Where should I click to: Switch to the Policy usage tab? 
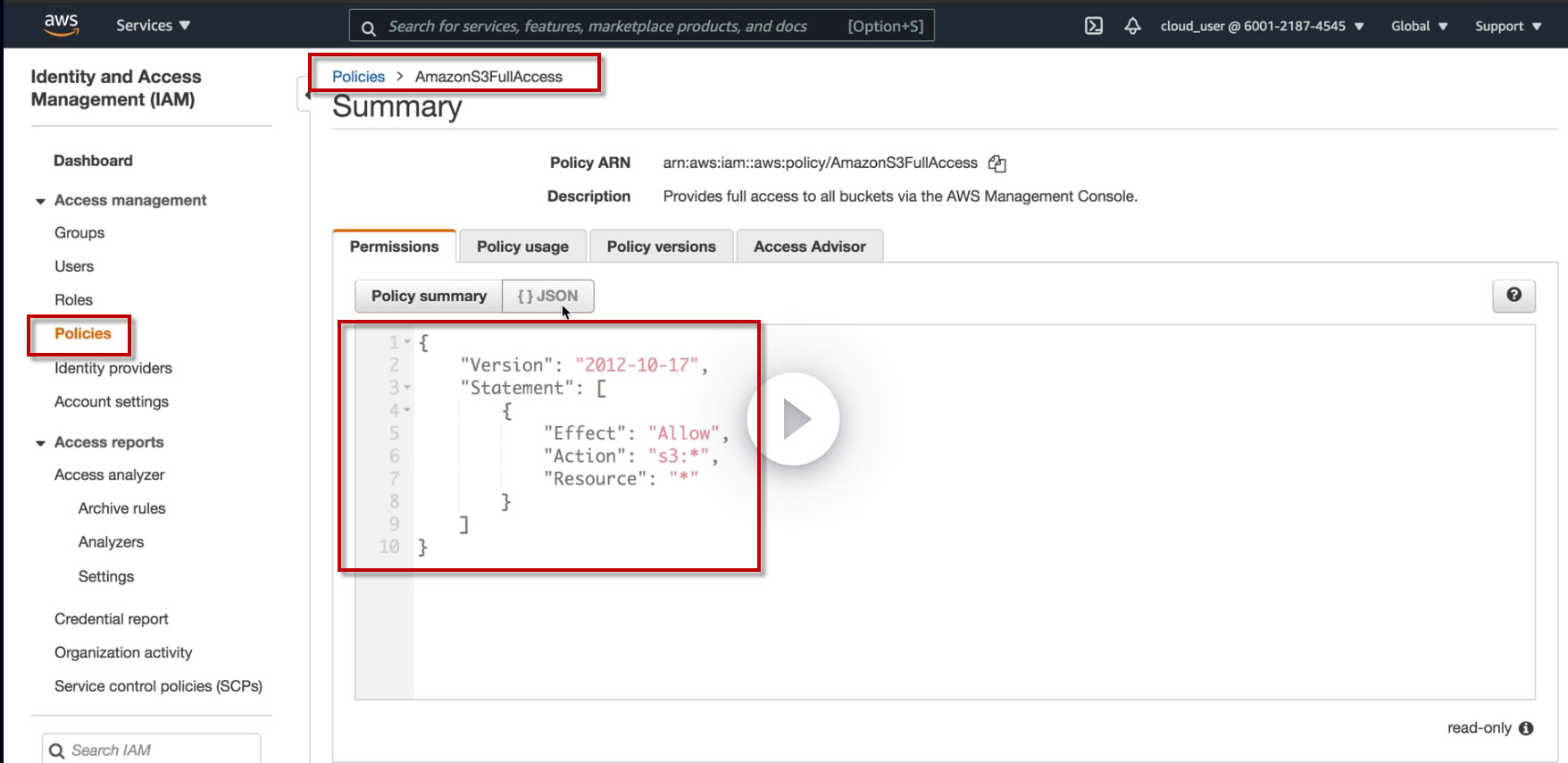coord(522,247)
